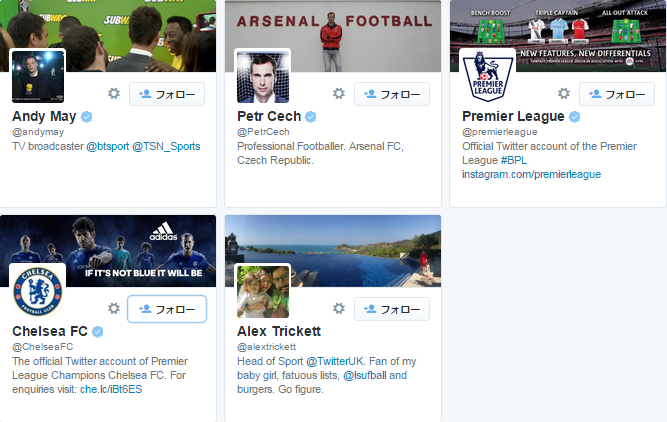Open gear menu on Chelsea FC card
Screen dimensions: 667x422
pos(114,309)
